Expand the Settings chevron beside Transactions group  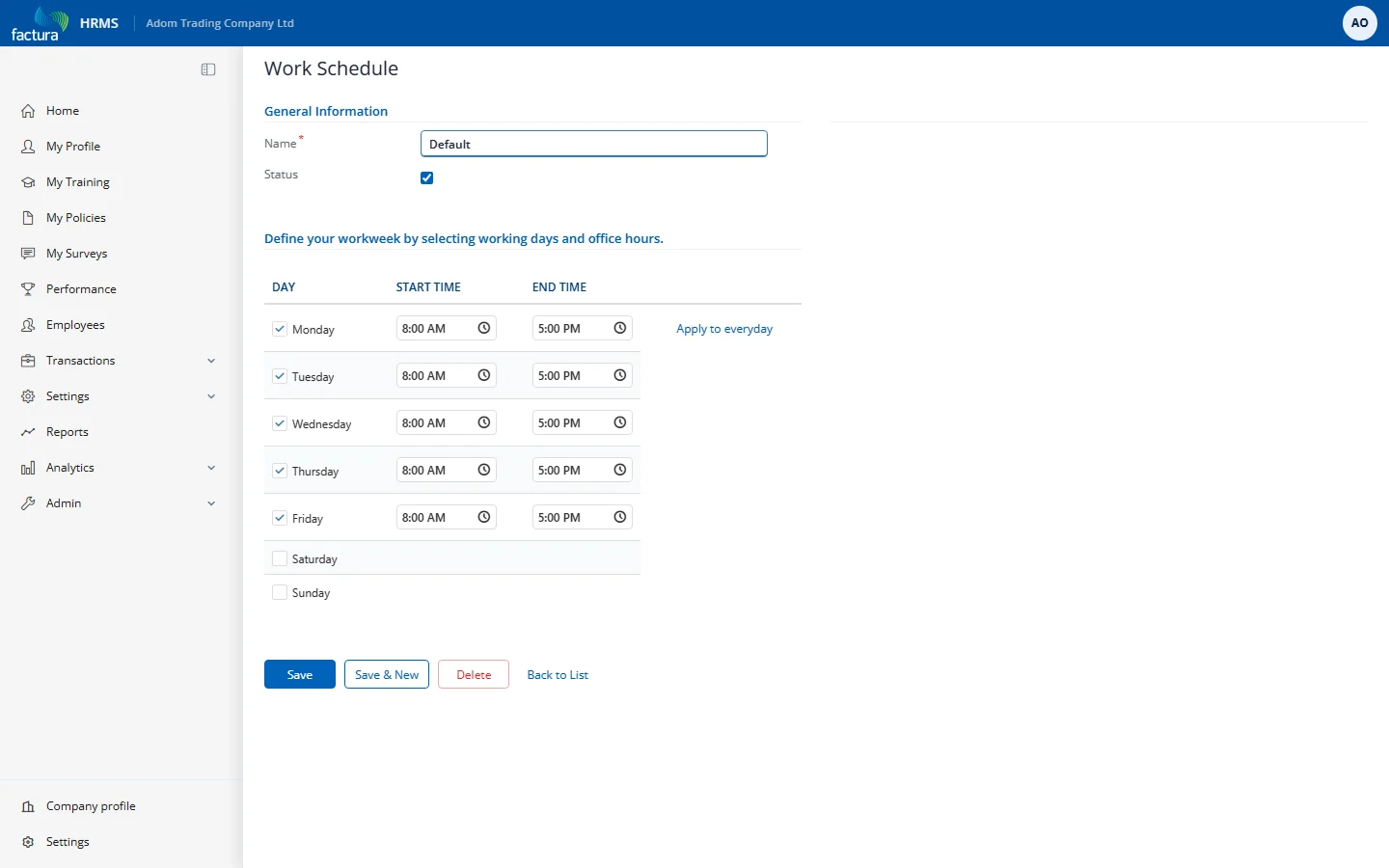[211, 396]
